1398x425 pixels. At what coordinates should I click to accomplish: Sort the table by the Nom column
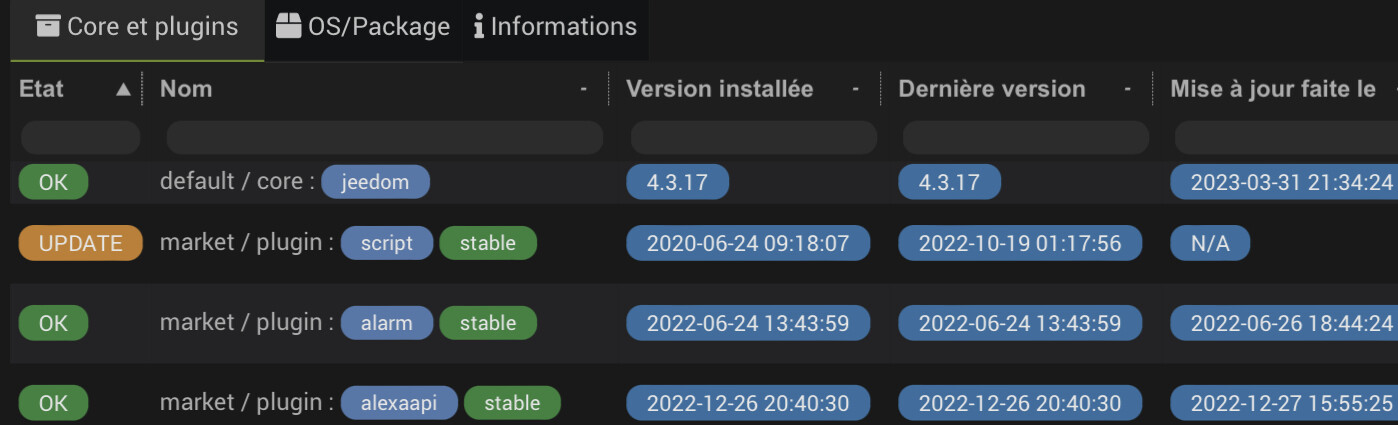(187, 89)
